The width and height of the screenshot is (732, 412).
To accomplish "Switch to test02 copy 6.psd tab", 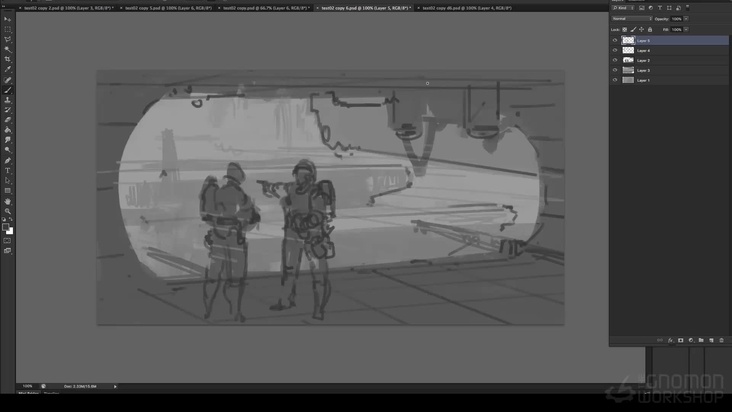I will click(x=365, y=8).
